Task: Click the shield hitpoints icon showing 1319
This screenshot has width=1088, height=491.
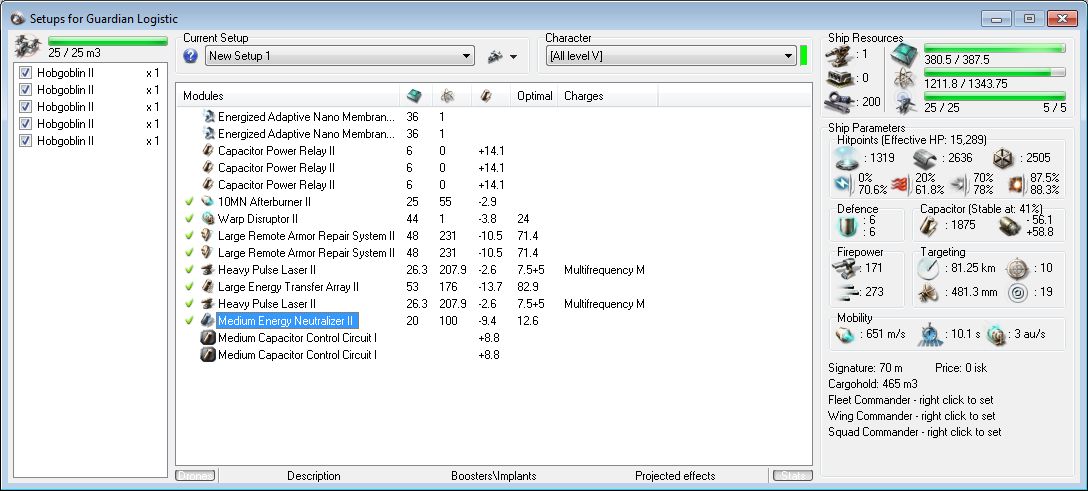Action: click(848, 158)
